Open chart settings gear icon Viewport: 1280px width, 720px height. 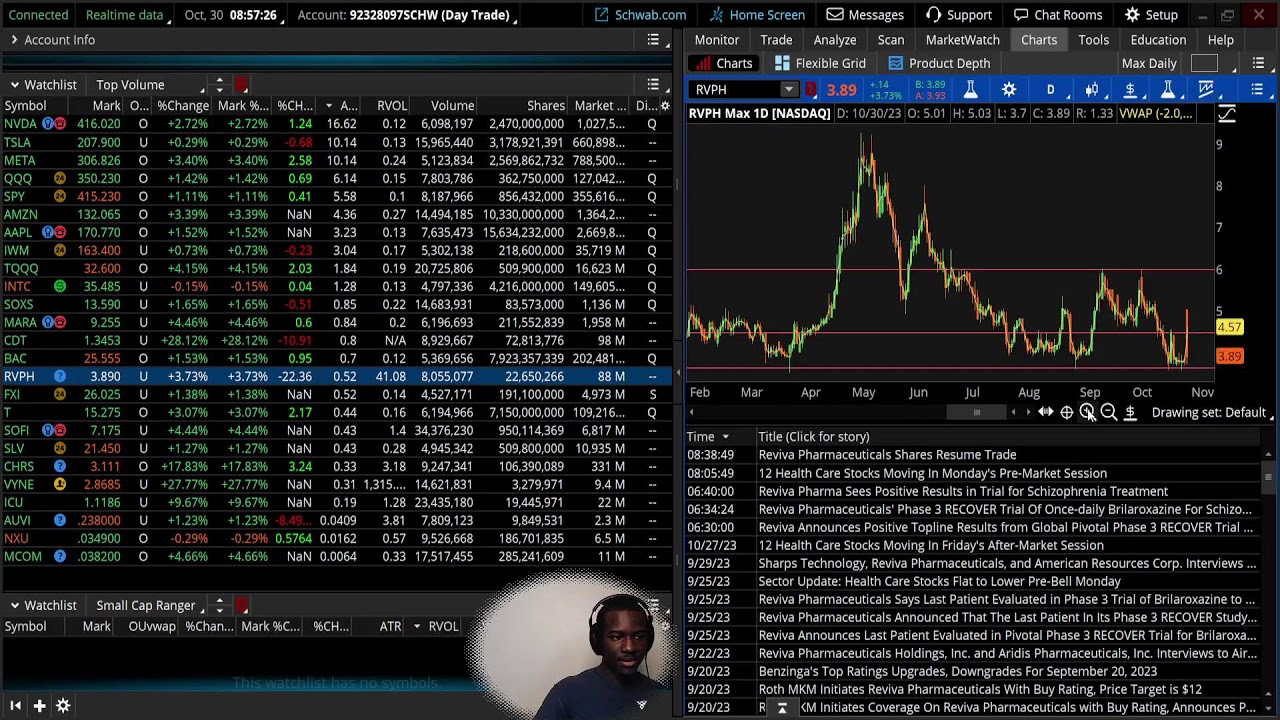(1009, 90)
